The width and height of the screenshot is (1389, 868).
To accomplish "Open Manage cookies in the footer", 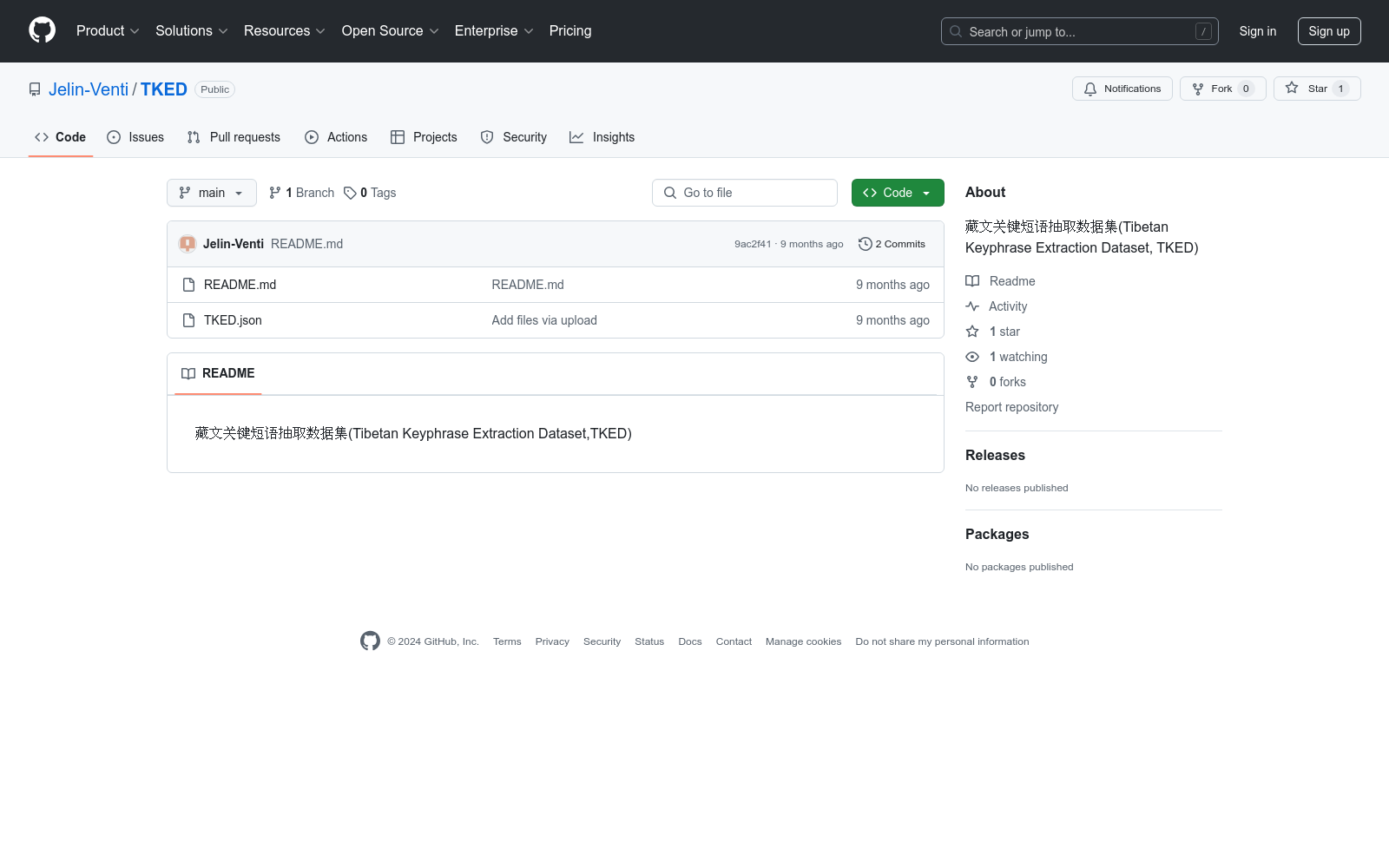I will click(803, 641).
